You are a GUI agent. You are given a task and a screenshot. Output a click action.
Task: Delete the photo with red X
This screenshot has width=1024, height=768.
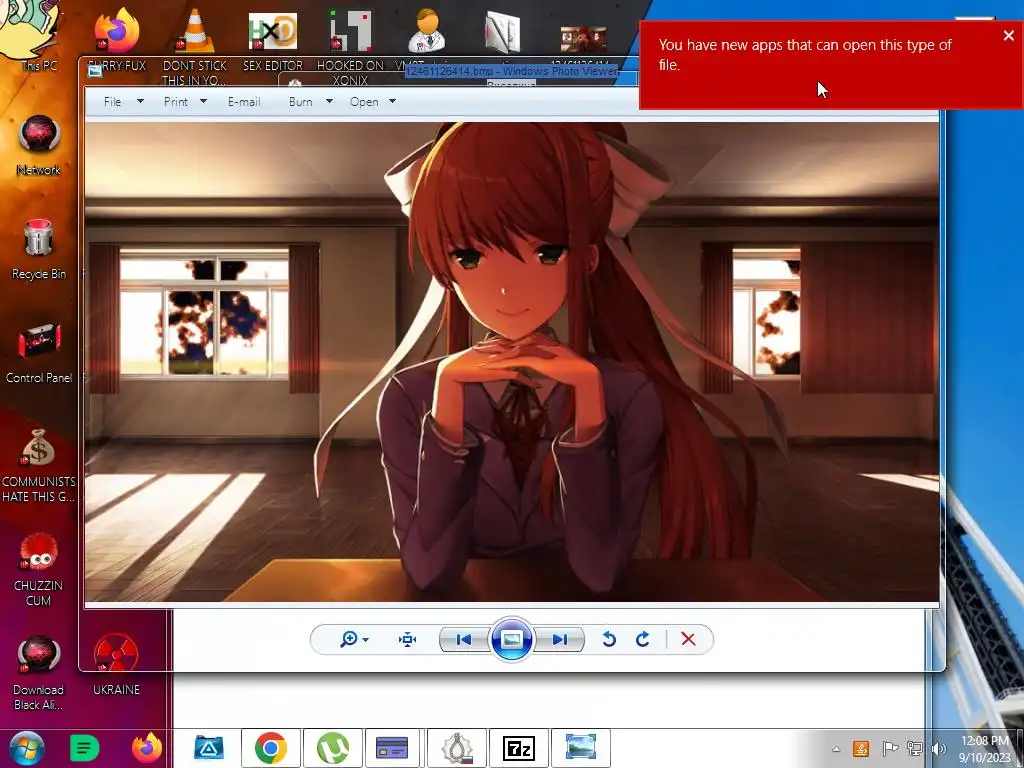click(x=688, y=639)
